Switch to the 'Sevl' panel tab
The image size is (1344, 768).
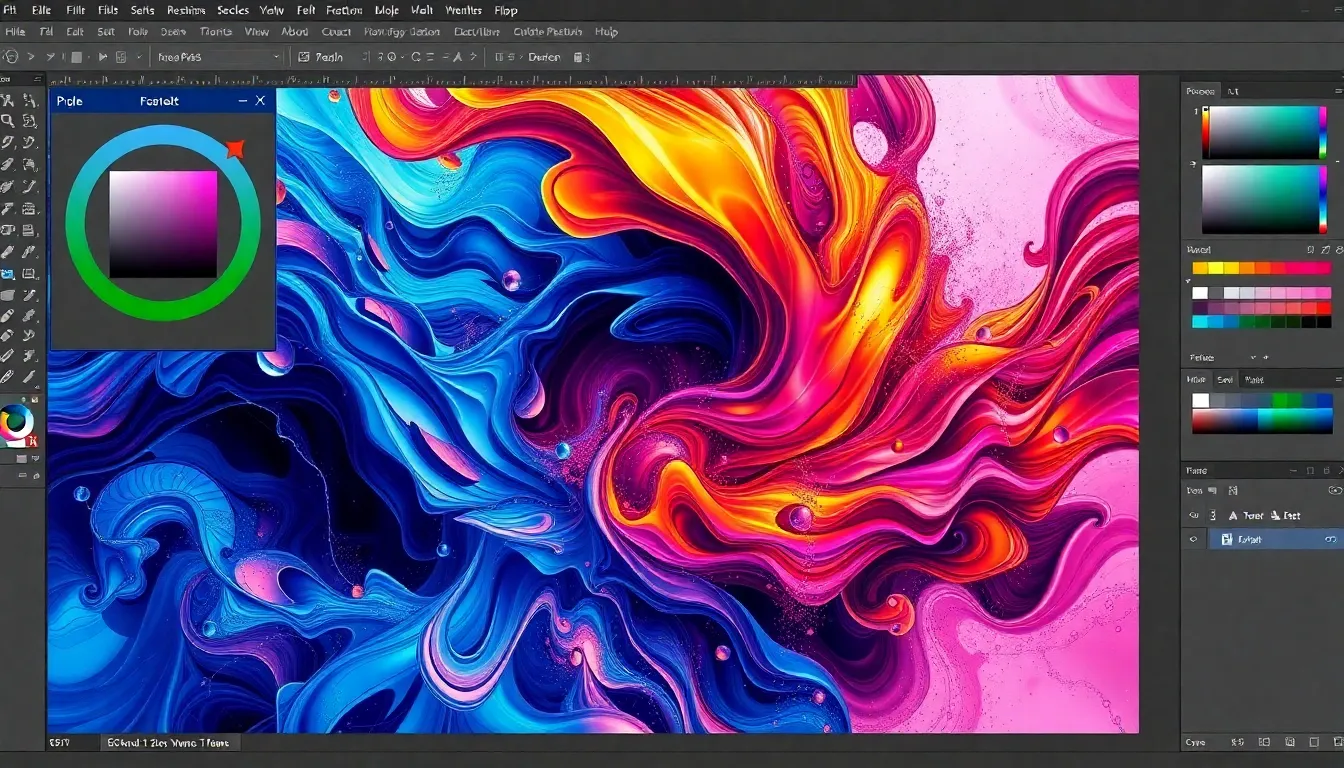(1225, 380)
